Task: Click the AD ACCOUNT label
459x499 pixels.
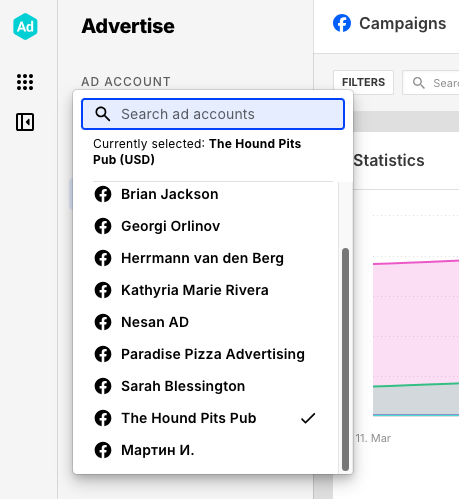Action: coord(126,82)
